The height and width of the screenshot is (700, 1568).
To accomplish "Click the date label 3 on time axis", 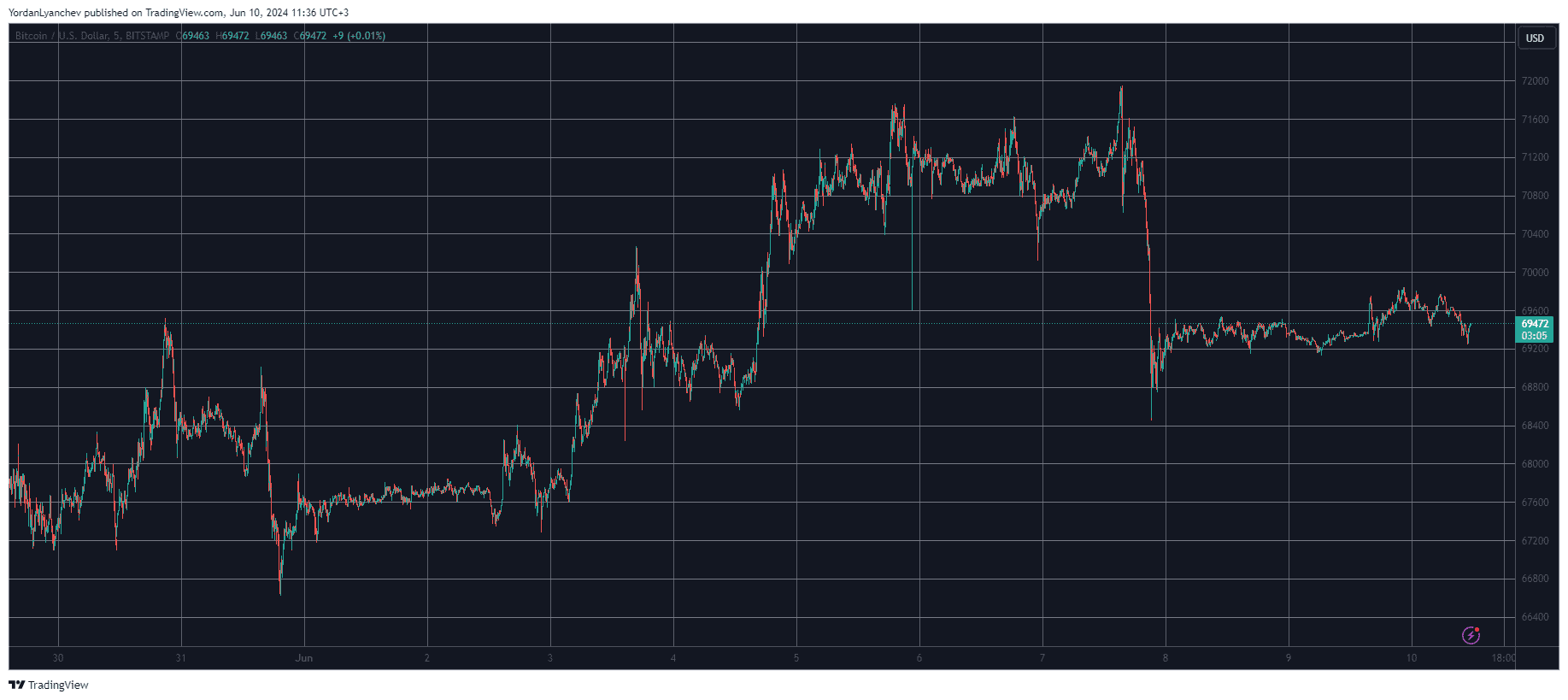I will click(x=550, y=658).
